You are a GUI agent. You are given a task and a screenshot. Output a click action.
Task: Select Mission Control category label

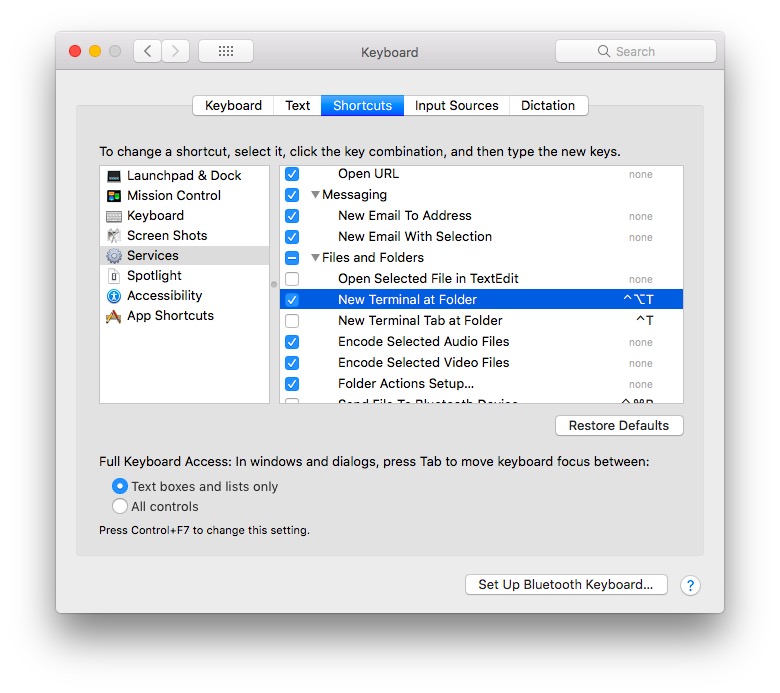pyautogui.click(x=174, y=196)
